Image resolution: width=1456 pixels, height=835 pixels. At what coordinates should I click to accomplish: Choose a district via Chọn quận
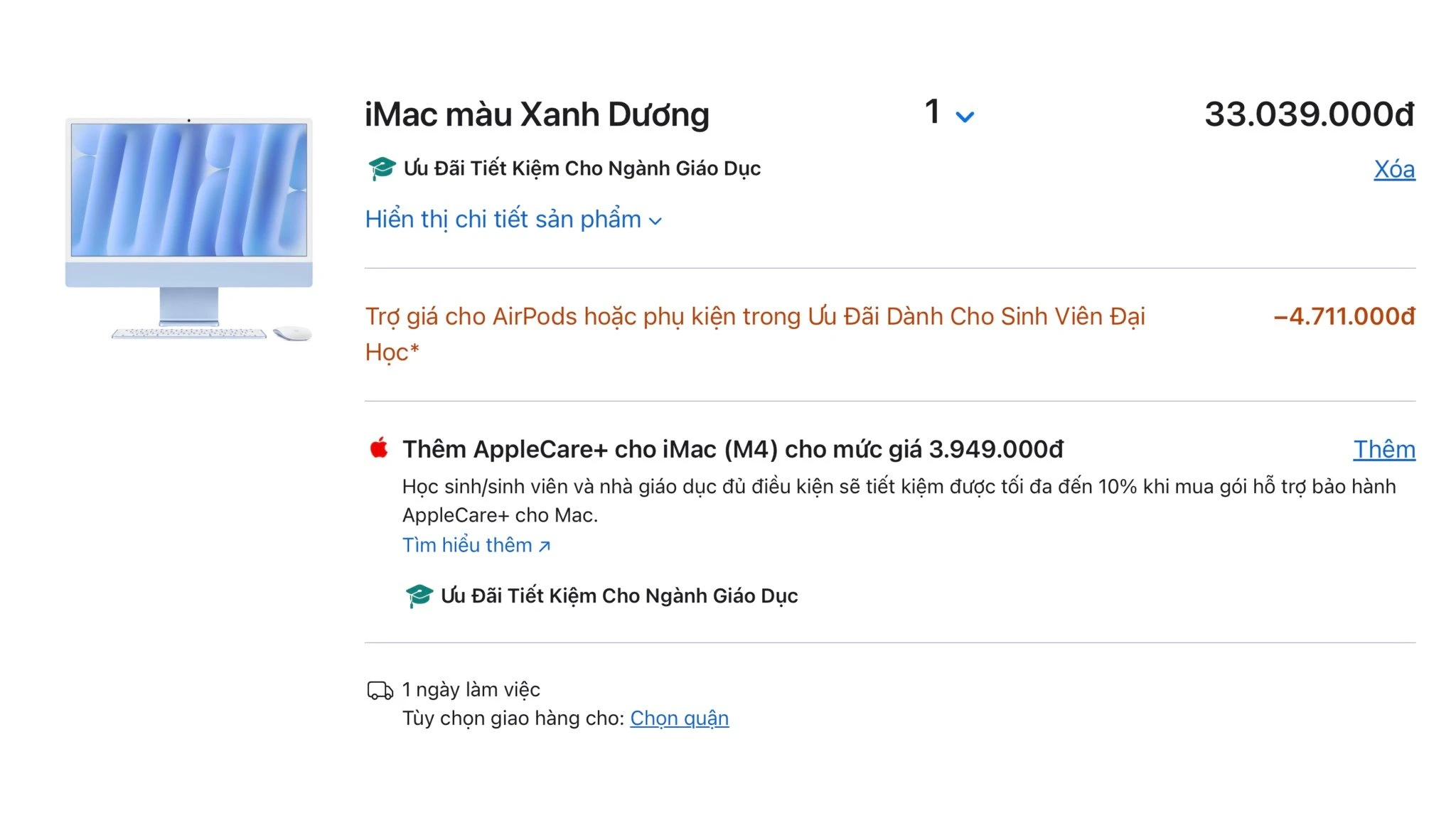pyautogui.click(x=679, y=718)
